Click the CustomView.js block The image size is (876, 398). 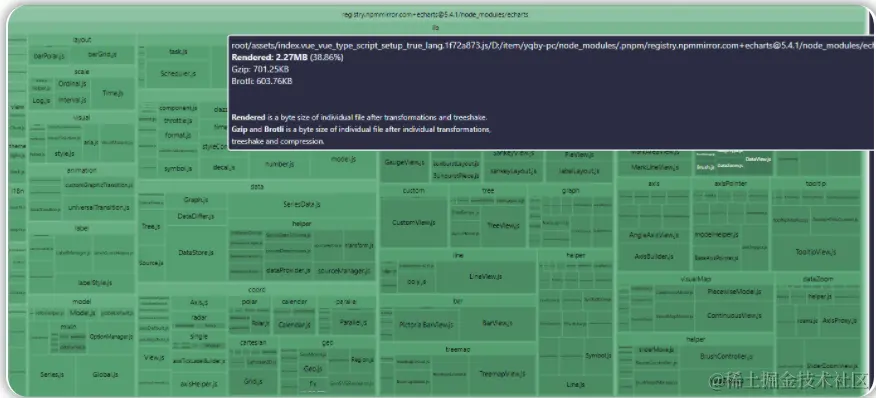pyautogui.click(x=414, y=222)
